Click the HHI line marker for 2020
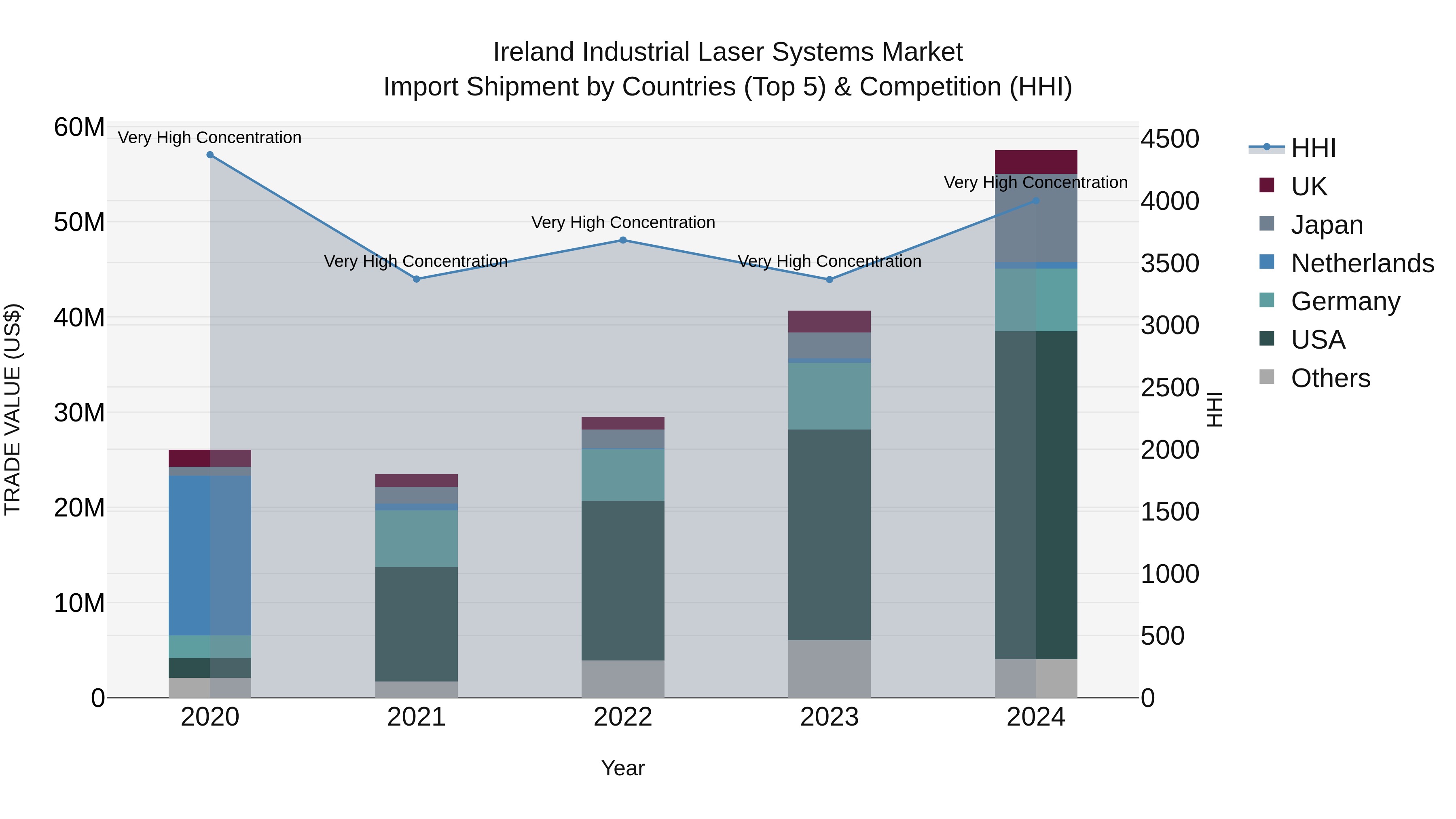 point(210,155)
